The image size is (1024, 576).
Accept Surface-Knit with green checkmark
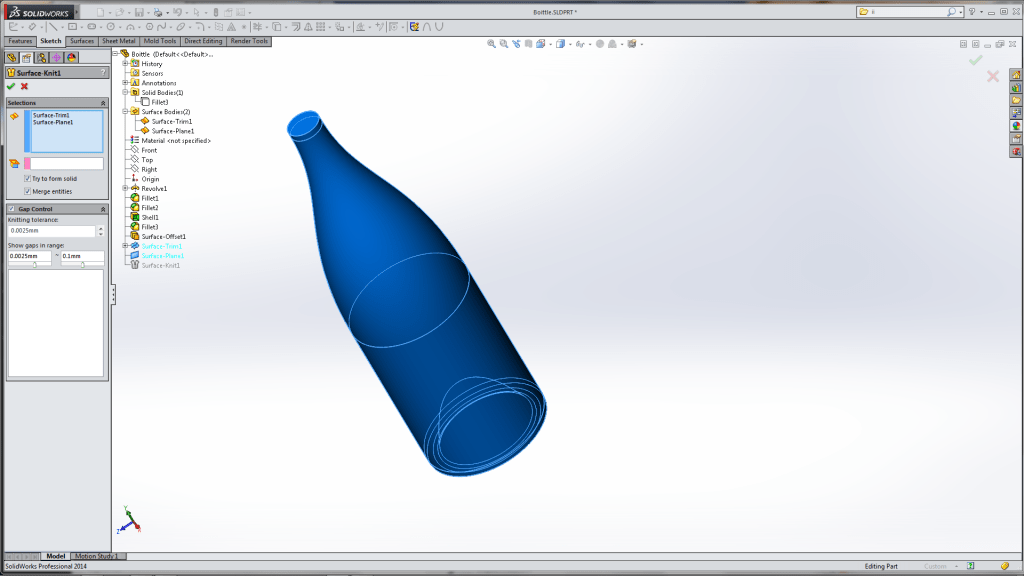11,86
